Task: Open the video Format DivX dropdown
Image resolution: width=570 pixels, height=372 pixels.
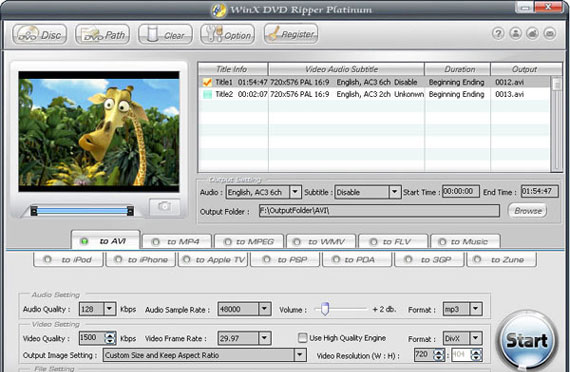Action: point(475,338)
